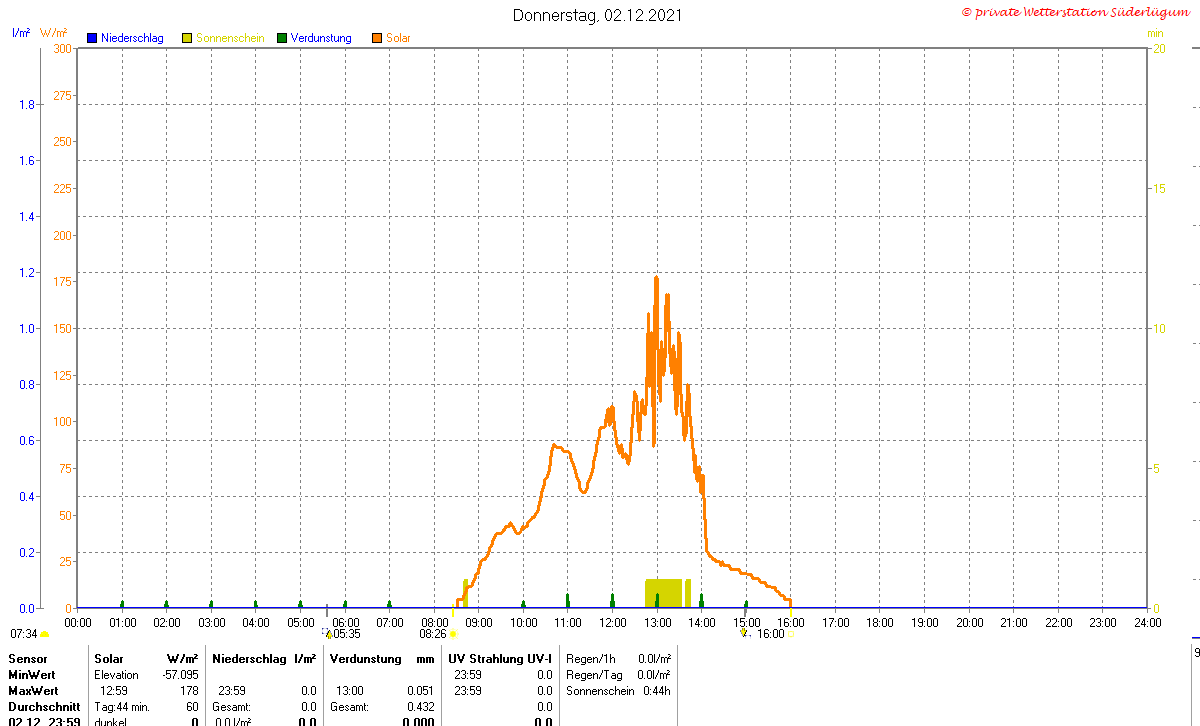
Task: Click the arrow marker icon at 05:35
Action: 327,633
